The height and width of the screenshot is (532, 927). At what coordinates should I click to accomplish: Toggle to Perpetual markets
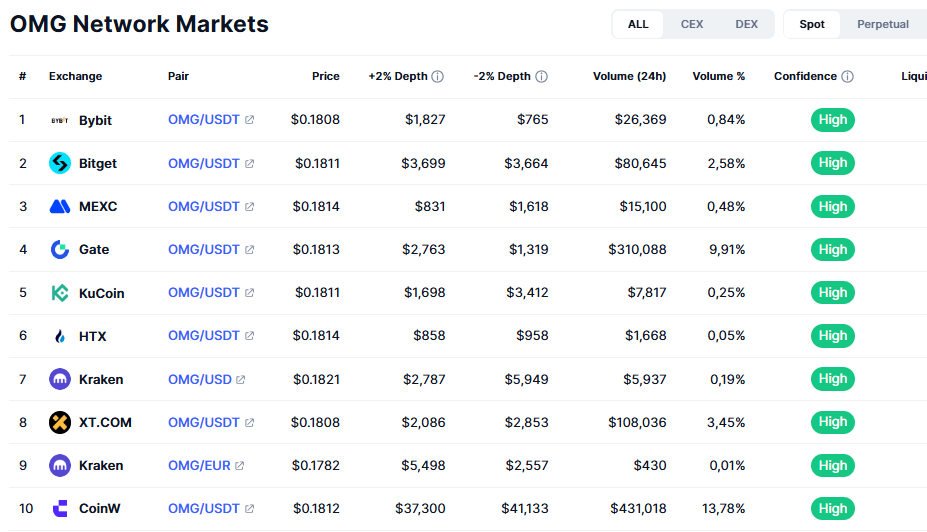click(x=883, y=24)
